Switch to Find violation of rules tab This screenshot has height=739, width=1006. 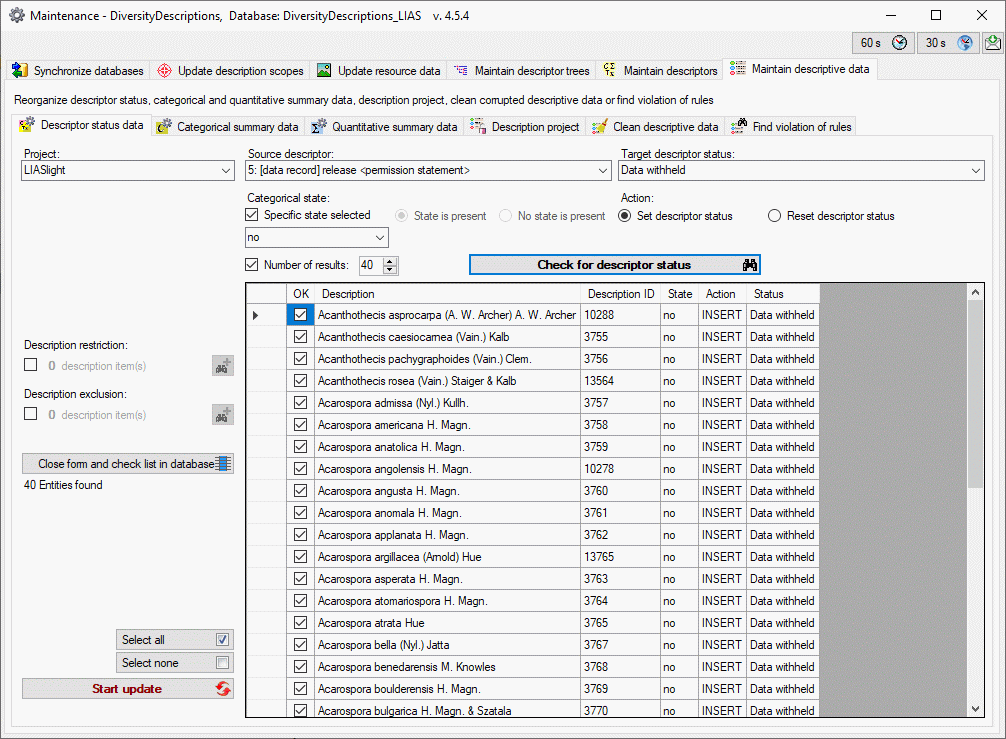792,127
